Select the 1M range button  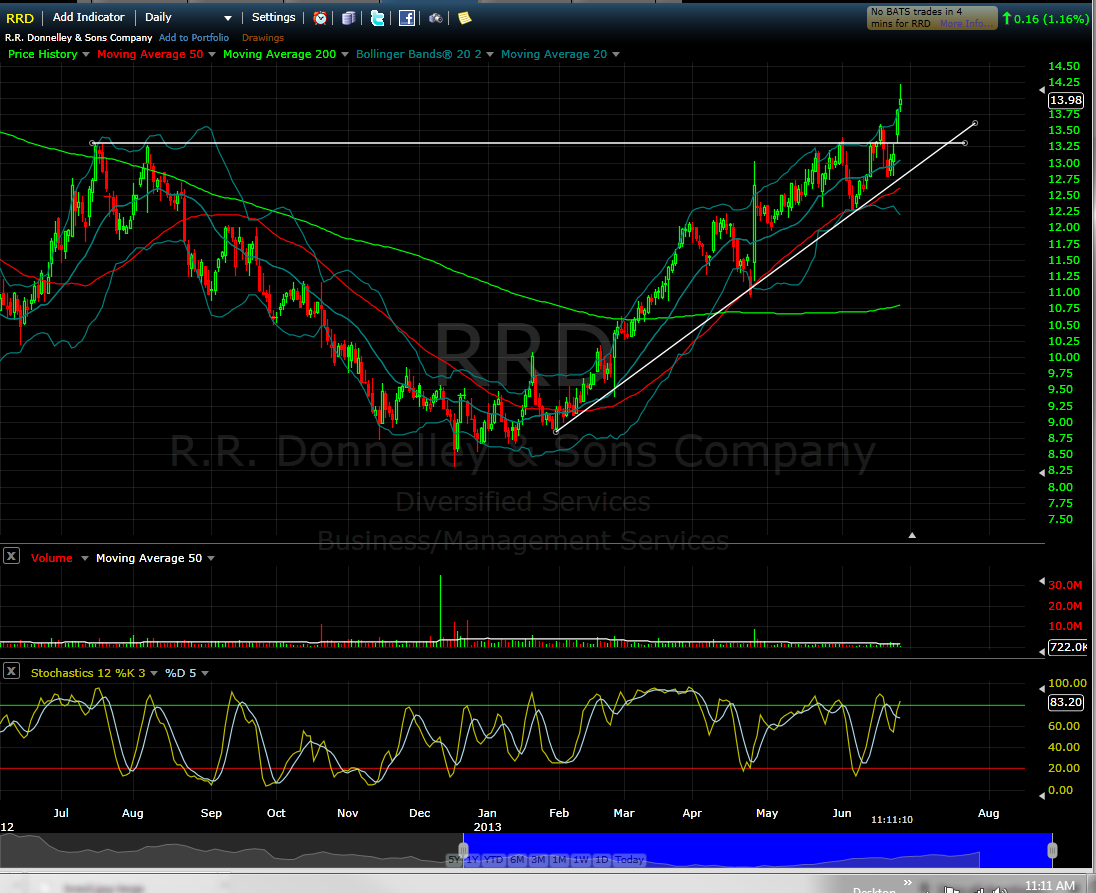tap(559, 859)
